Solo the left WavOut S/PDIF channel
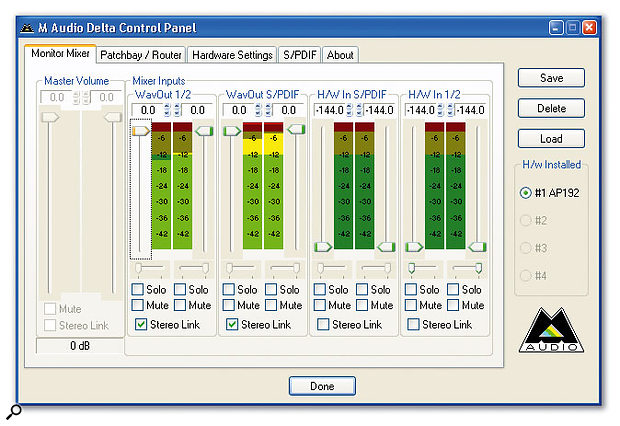Screen dimensions: 620x426 228,290
